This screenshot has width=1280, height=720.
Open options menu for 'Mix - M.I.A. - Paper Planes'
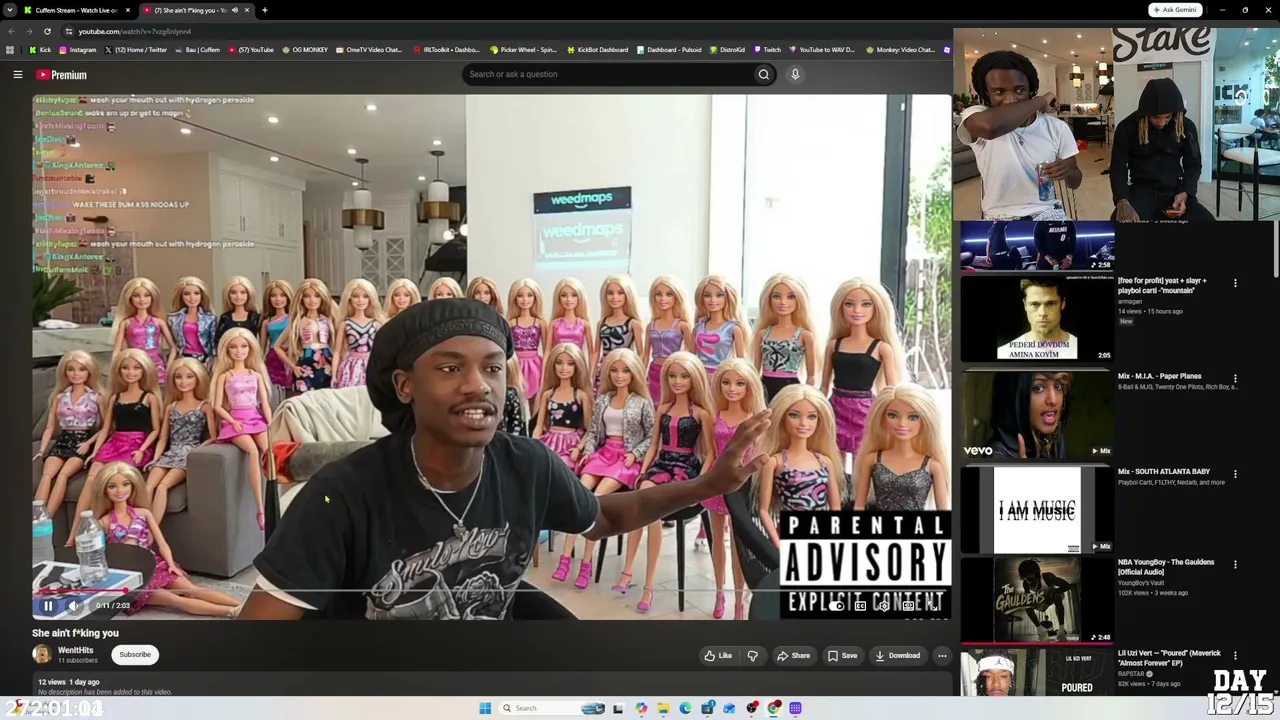(1235, 380)
